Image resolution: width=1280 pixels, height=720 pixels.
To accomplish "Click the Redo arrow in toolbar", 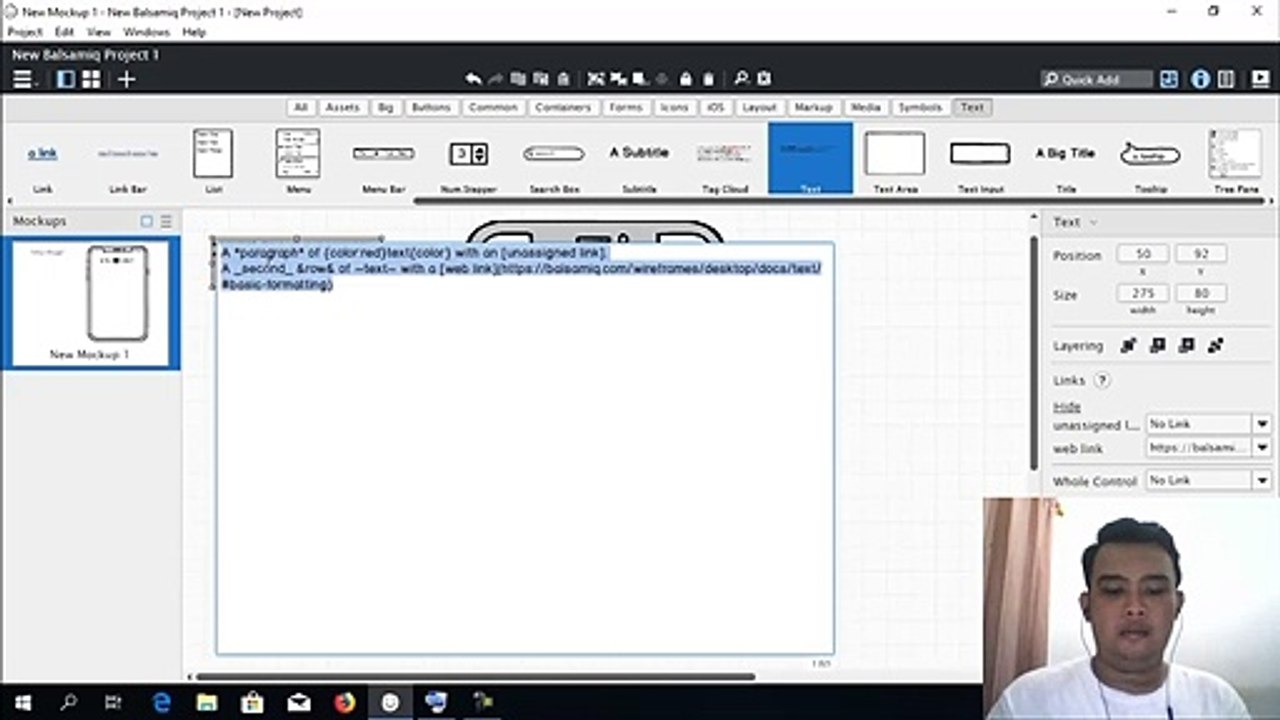I will point(495,79).
